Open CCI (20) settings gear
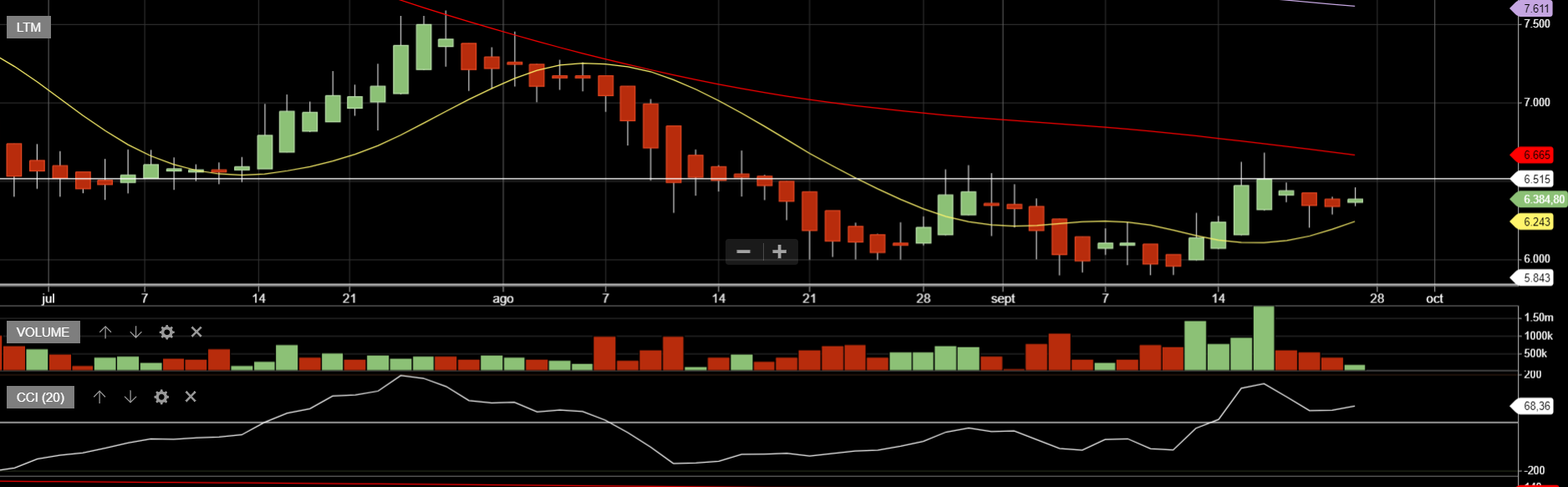 coord(161,397)
